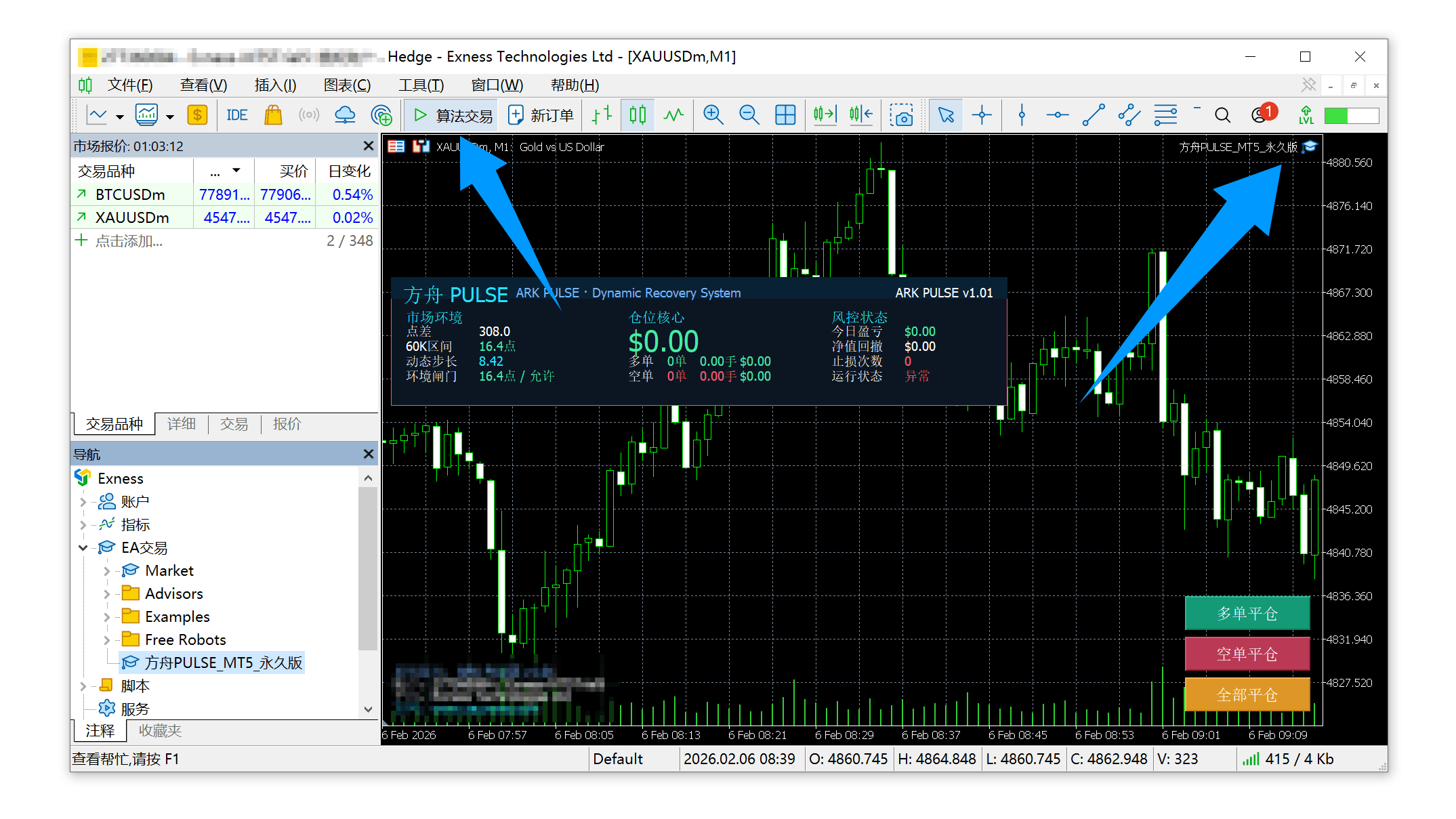The height and width of the screenshot is (819, 1456).
Task: Select the cursor arrow tool
Action: 946,115
